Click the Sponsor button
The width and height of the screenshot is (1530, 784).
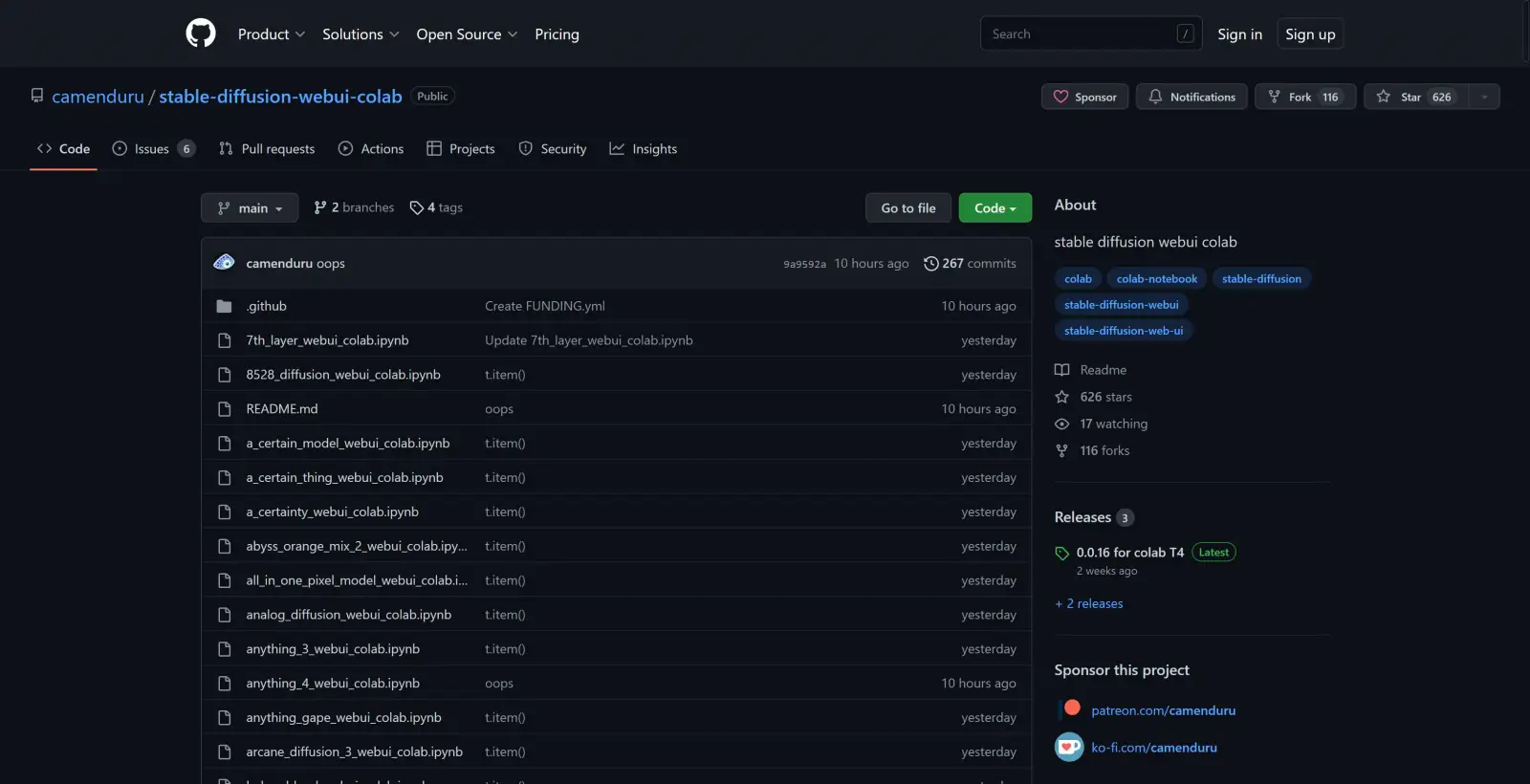click(1085, 97)
